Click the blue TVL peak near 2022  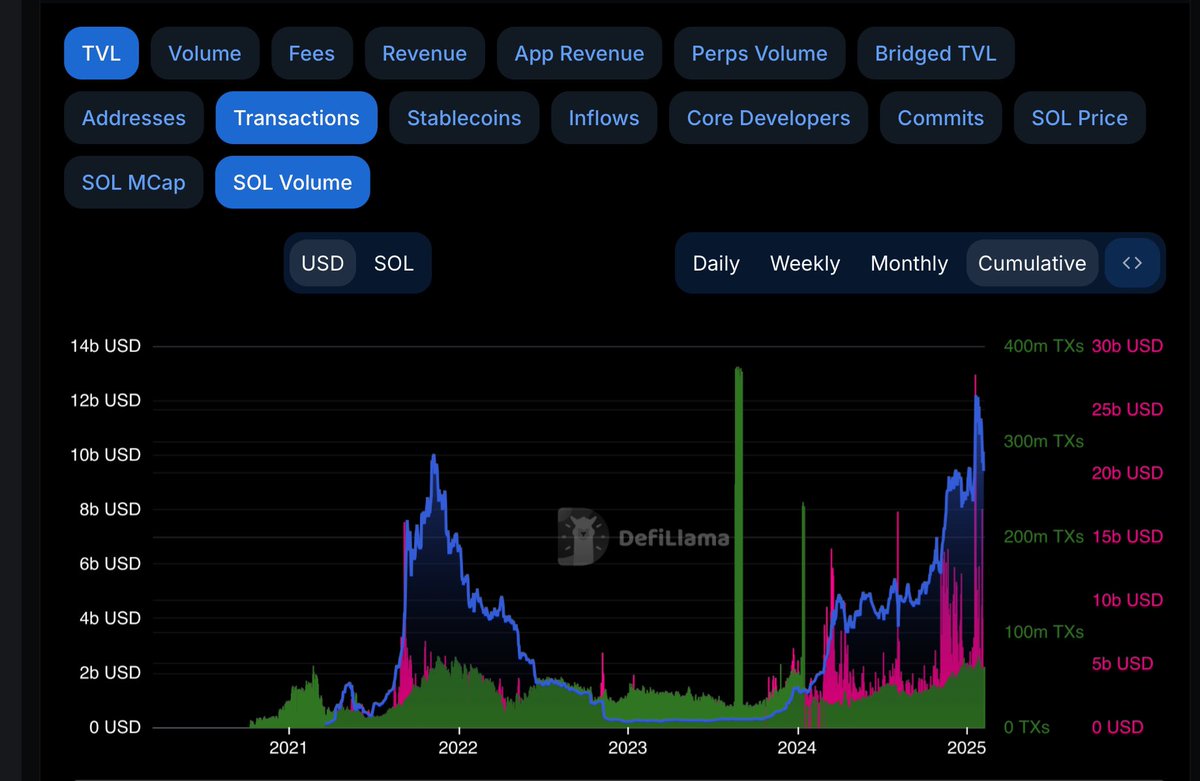pyautogui.click(x=433, y=457)
